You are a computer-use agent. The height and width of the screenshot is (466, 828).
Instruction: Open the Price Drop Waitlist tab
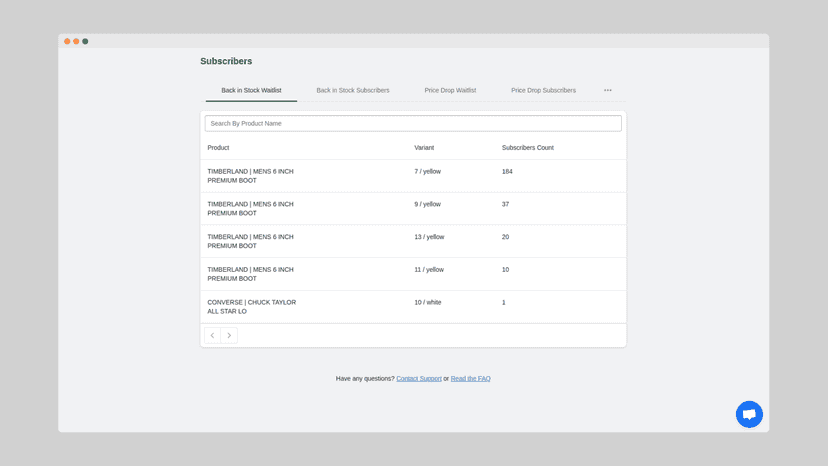tap(450, 90)
